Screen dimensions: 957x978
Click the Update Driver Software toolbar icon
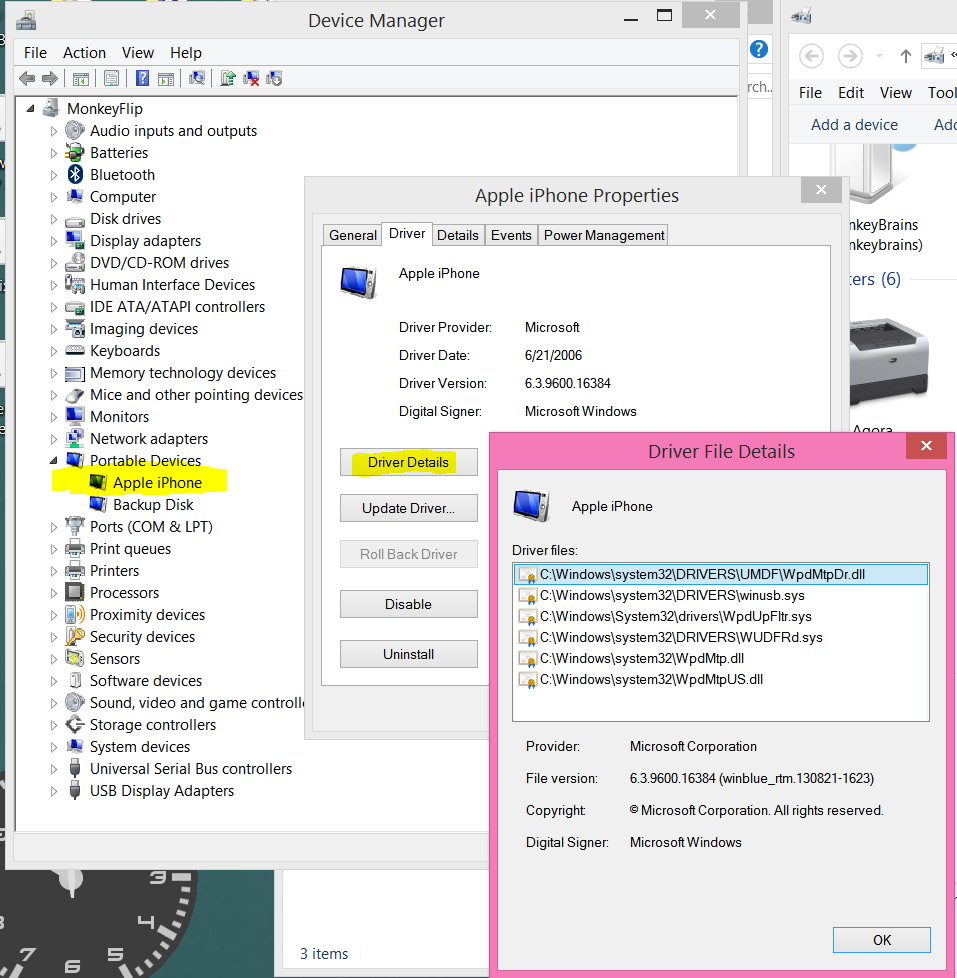[x=228, y=78]
